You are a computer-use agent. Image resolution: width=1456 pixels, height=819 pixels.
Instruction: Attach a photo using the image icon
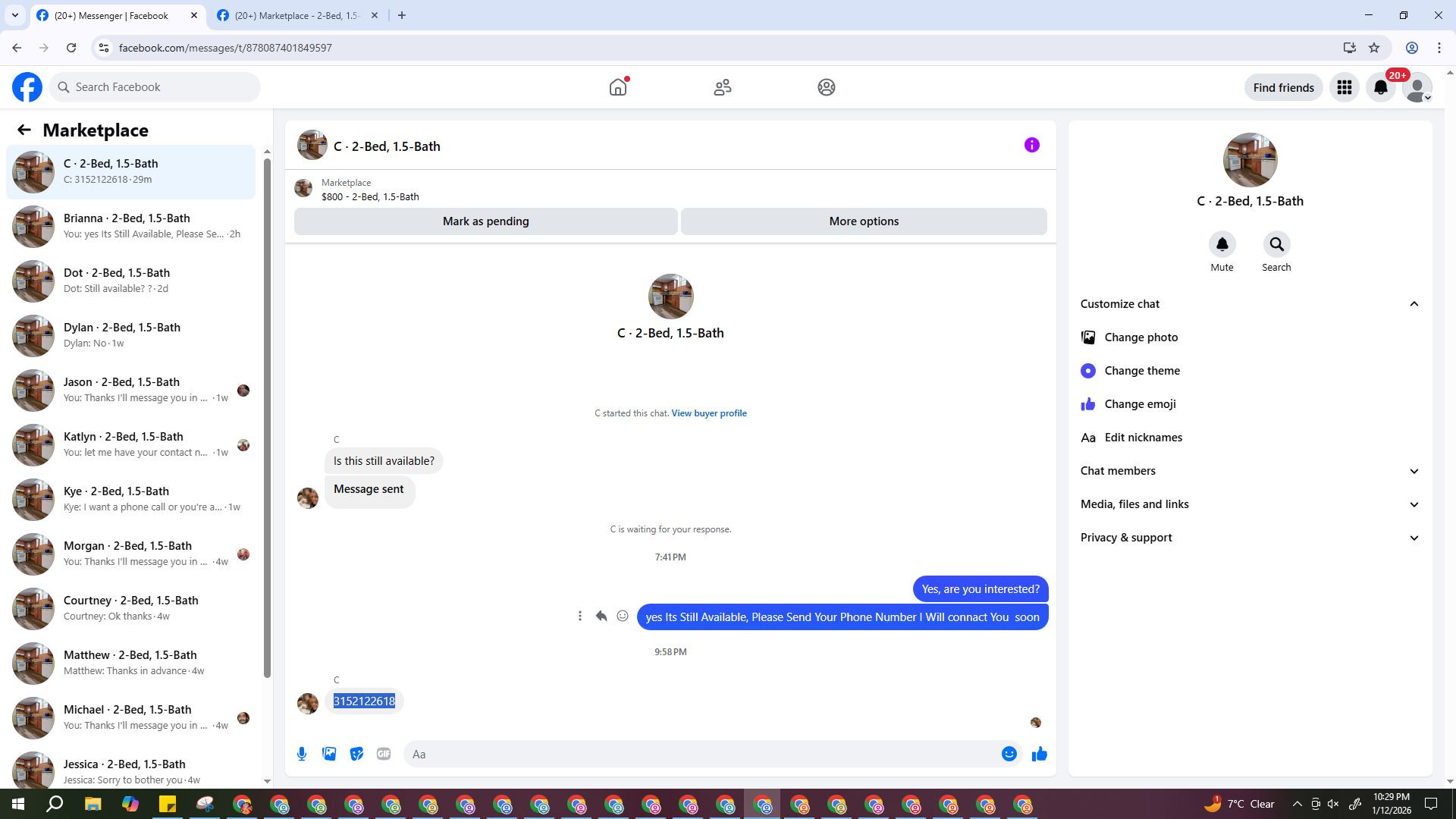tap(329, 754)
